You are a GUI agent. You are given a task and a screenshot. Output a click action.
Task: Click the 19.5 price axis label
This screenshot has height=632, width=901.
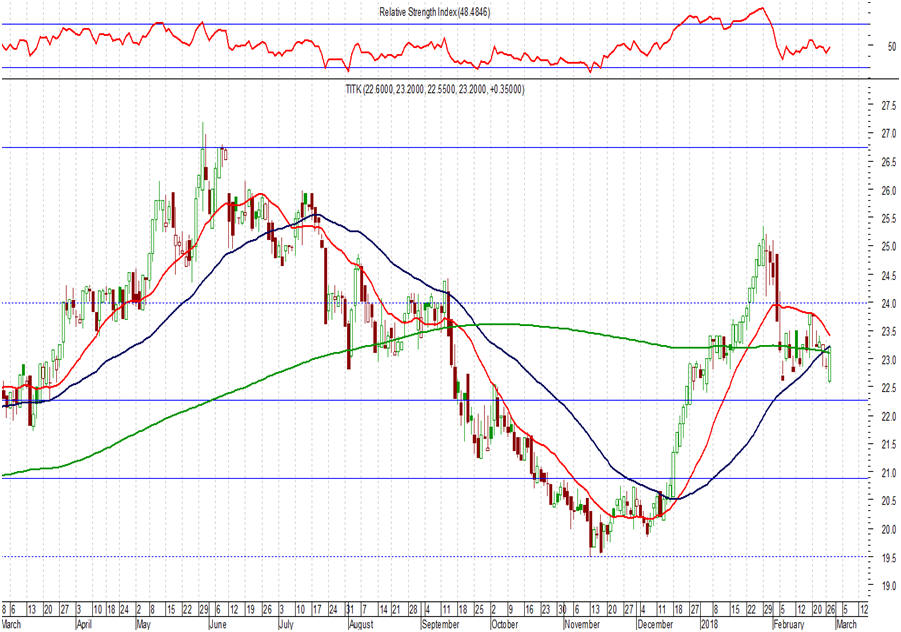click(888, 557)
